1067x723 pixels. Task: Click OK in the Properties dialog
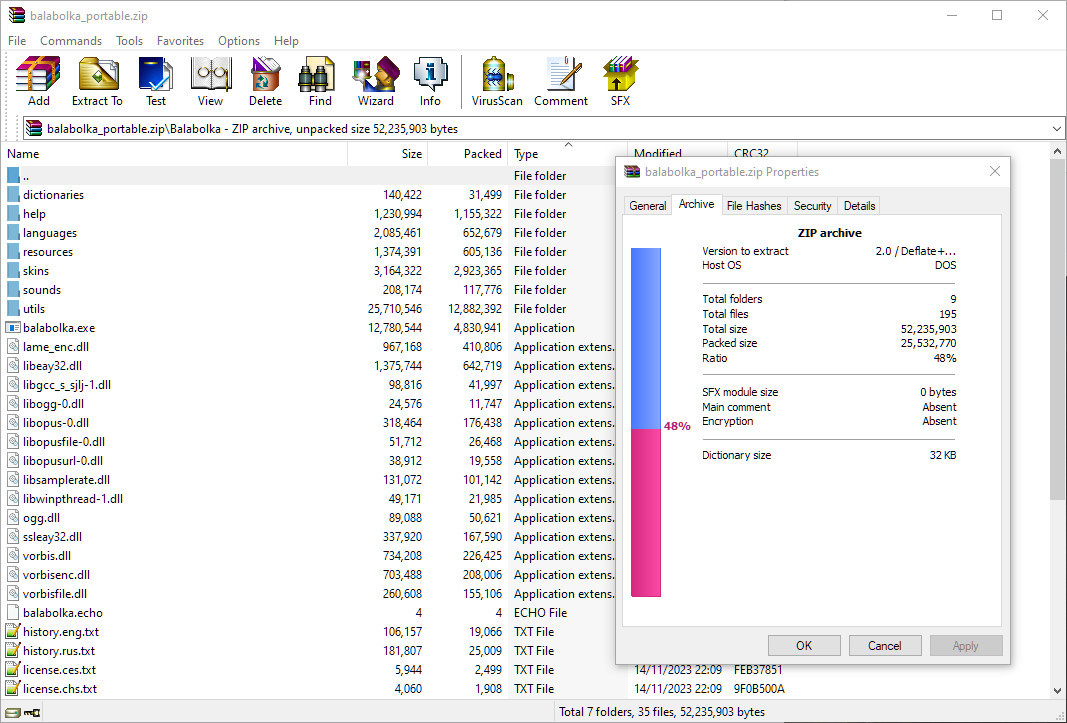804,645
